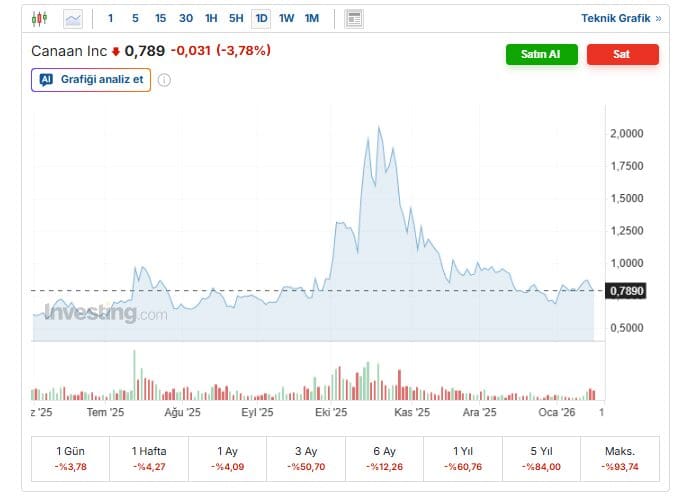Click the 0,7890 current price label on axis
Screen dimensions: 679x497
pos(627,291)
